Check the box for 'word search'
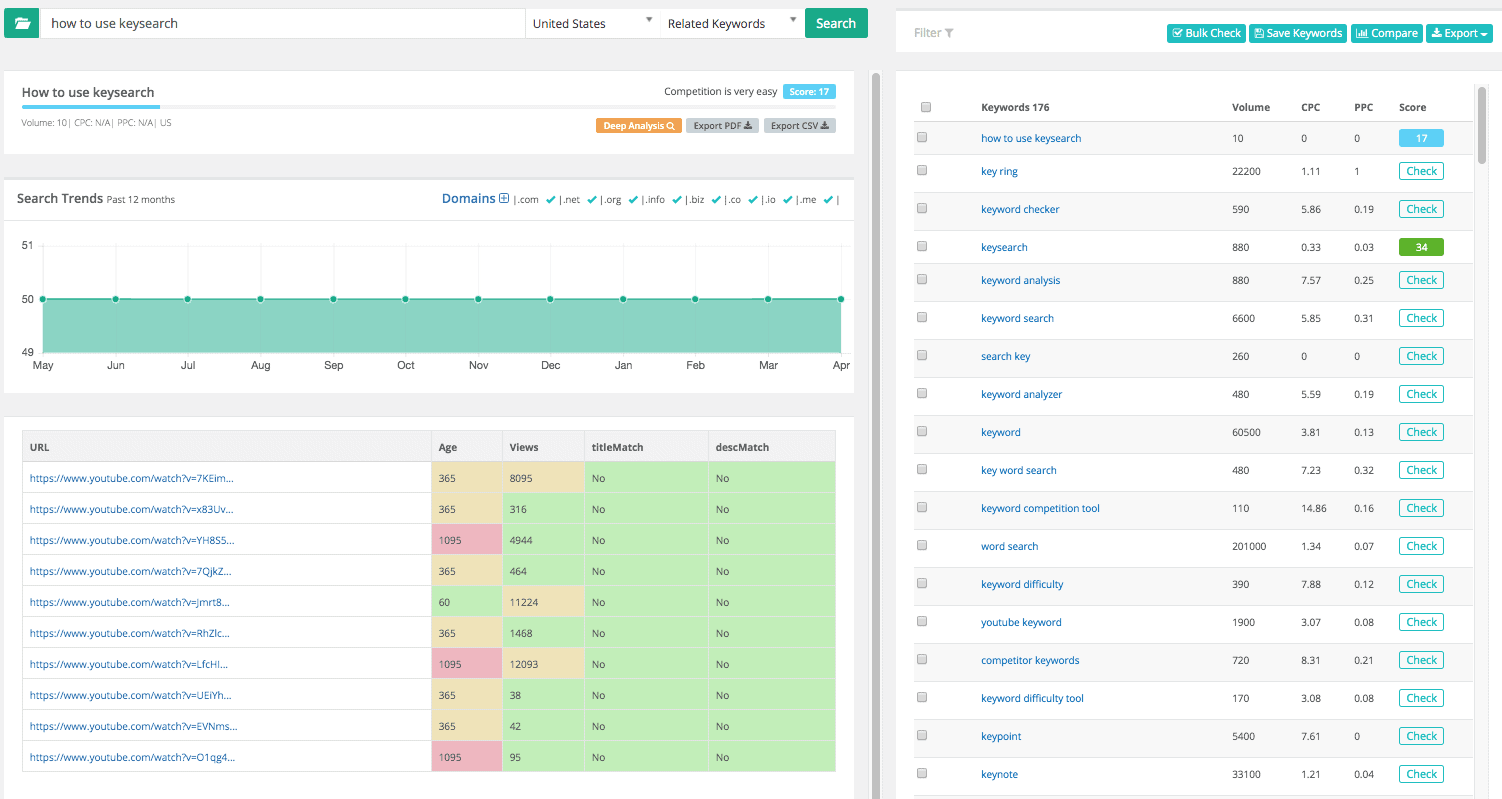1502x799 pixels. click(x=922, y=546)
